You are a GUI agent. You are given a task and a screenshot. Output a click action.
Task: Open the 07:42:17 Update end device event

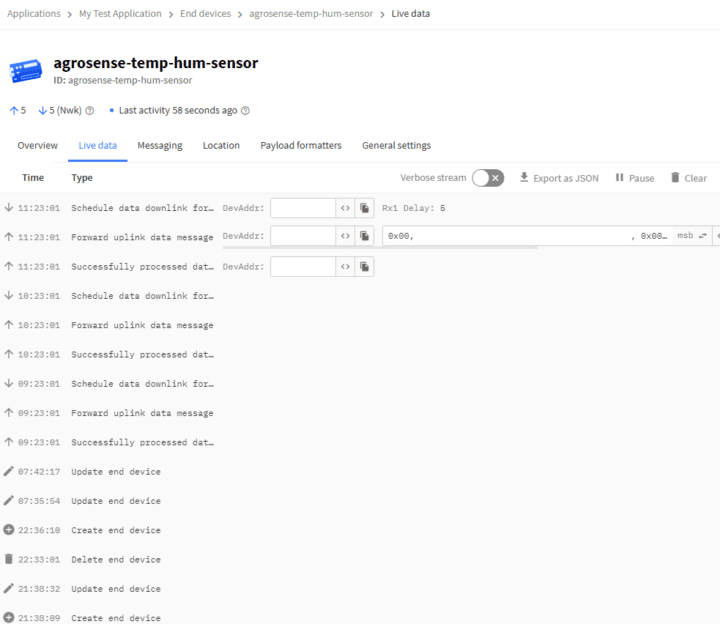coord(115,472)
